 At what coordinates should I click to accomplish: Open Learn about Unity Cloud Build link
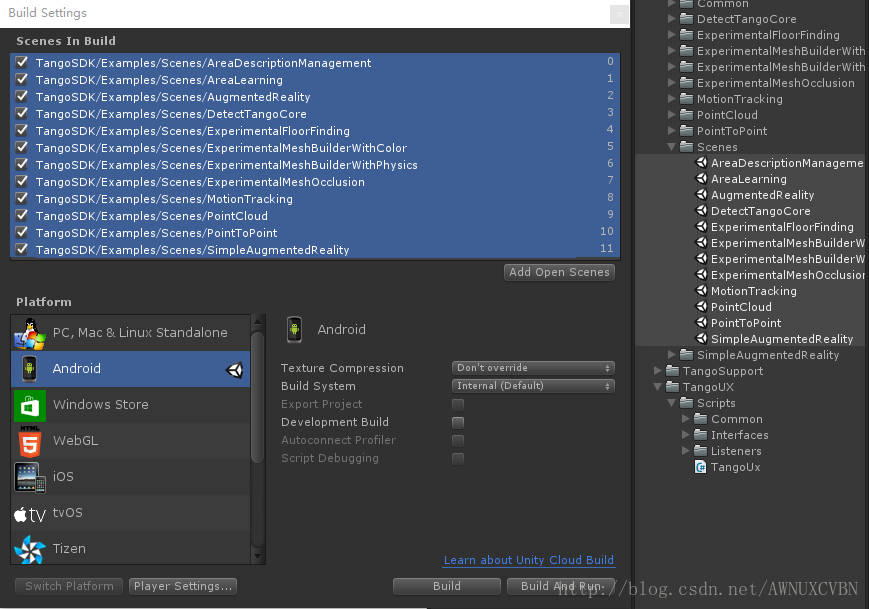[529, 560]
